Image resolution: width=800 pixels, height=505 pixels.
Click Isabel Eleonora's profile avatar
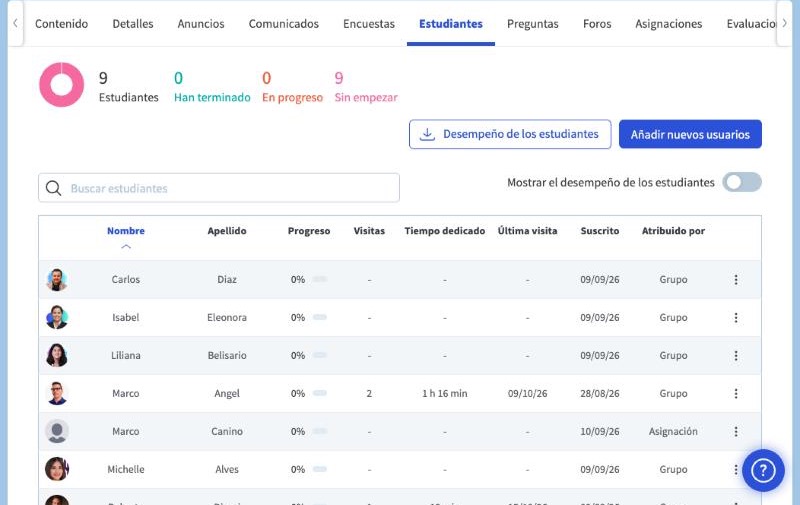(x=57, y=317)
